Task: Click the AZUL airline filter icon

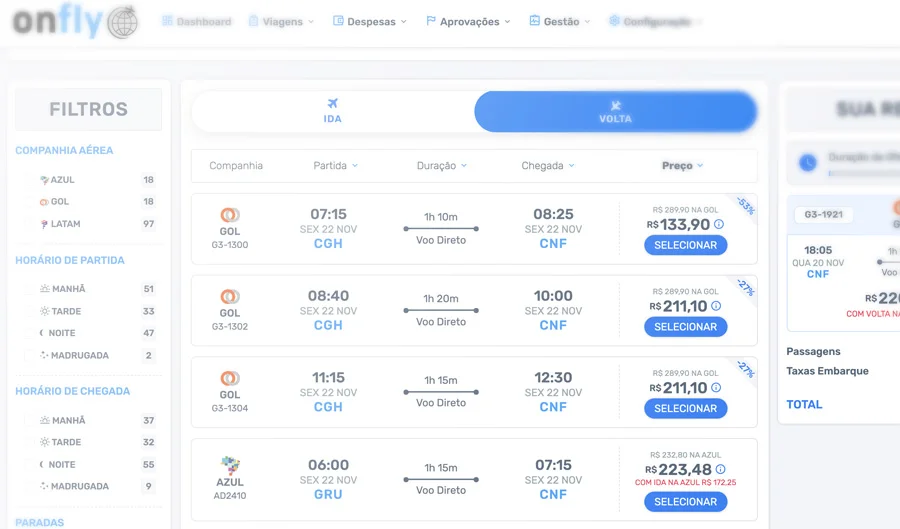Action: pyautogui.click(x=44, y=180)
